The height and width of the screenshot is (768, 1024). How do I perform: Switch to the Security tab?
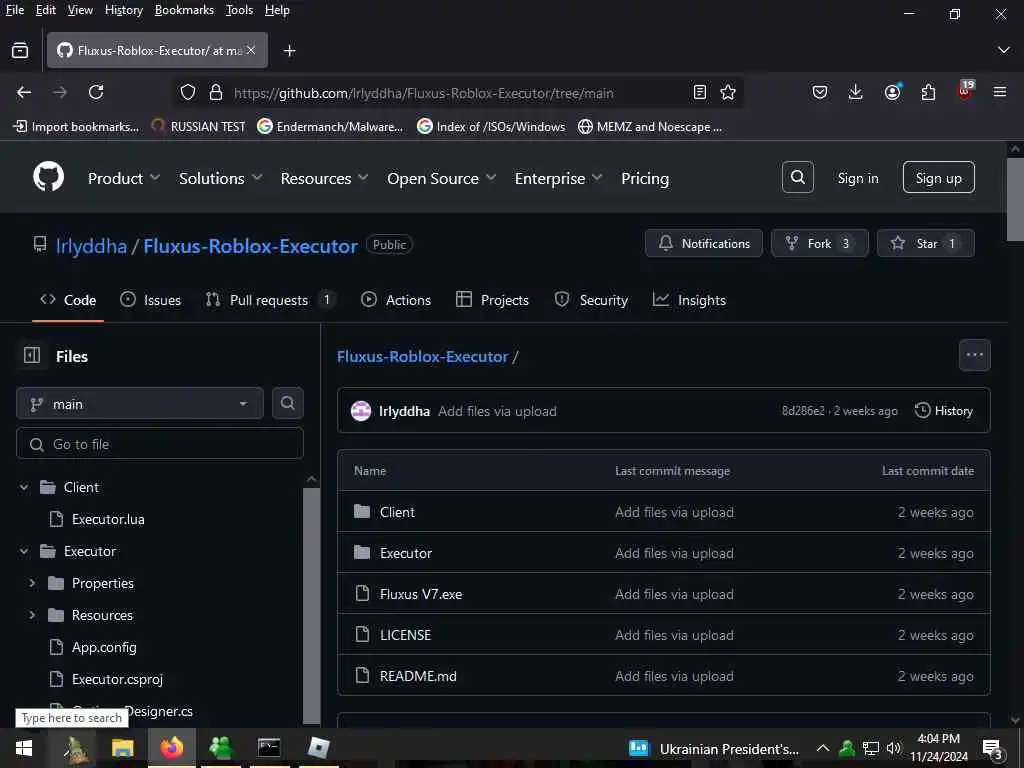pos(591,300)
